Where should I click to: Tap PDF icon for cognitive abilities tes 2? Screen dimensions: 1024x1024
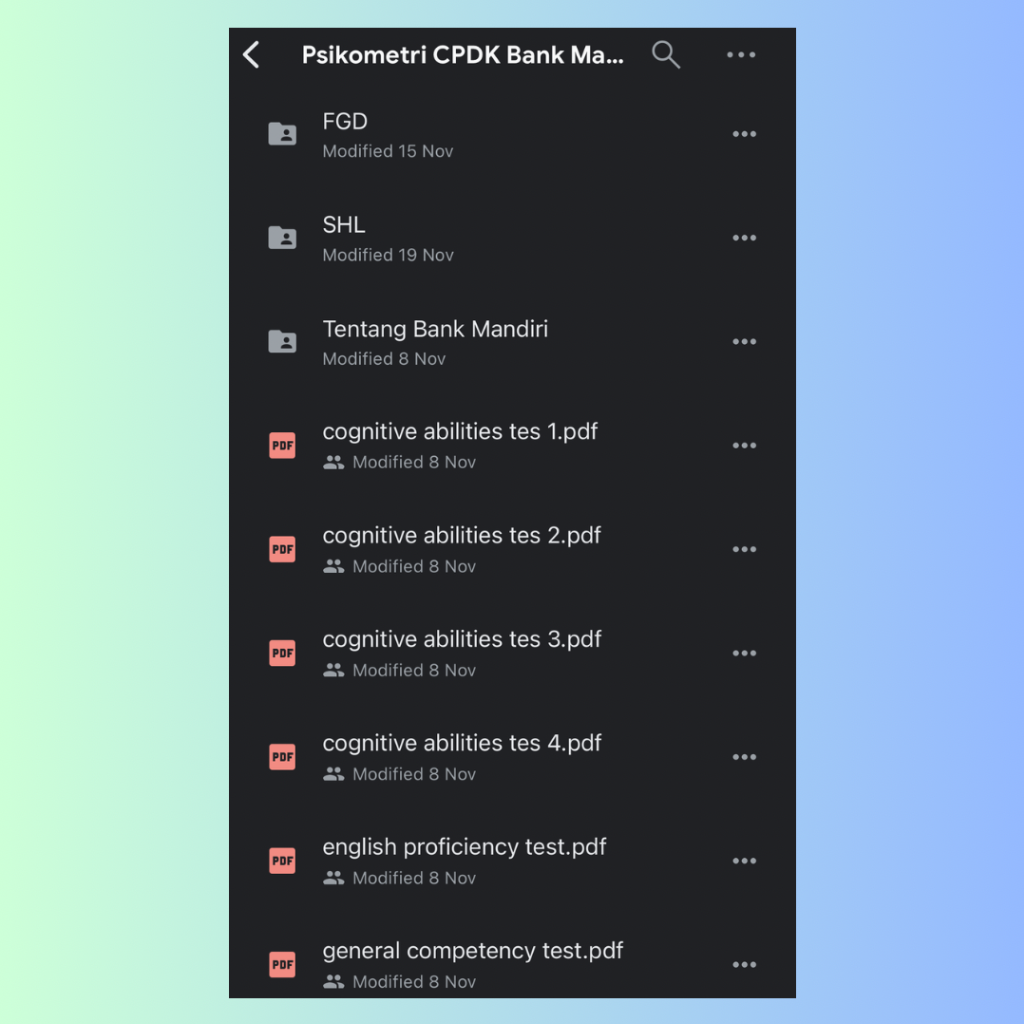coord(282,549)
